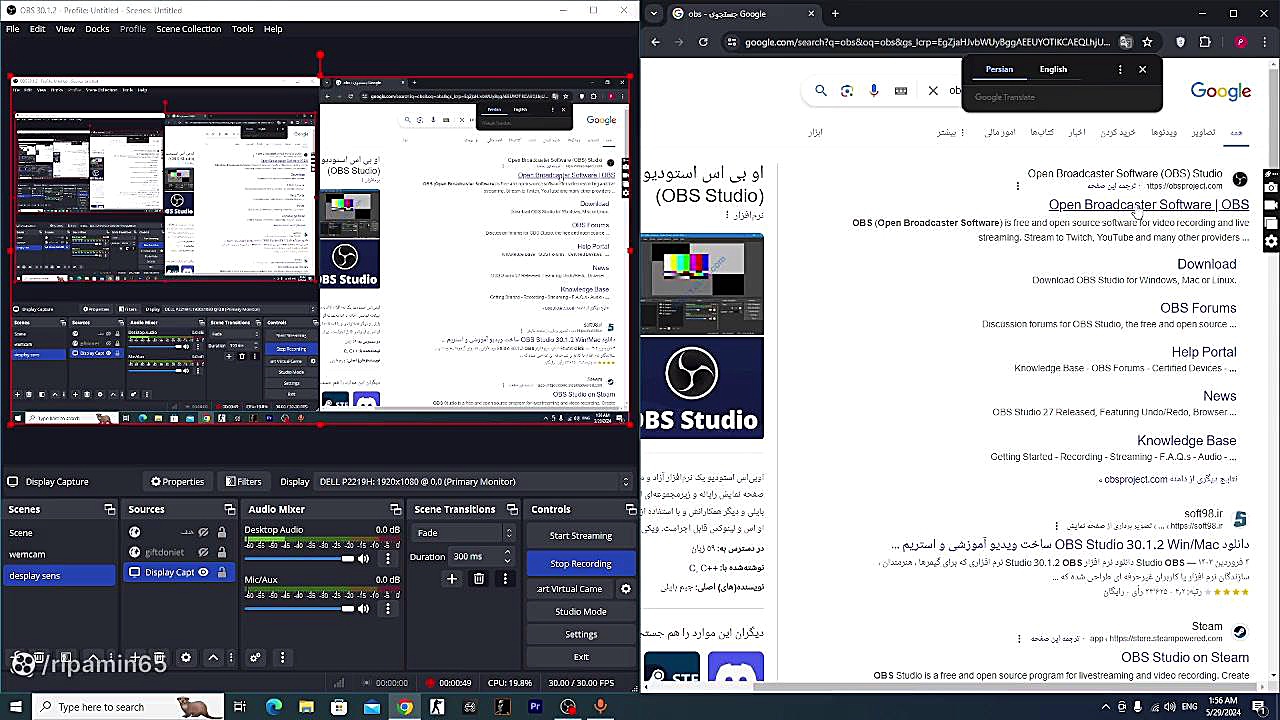Open the Scene Collection menu

[188, 29]
